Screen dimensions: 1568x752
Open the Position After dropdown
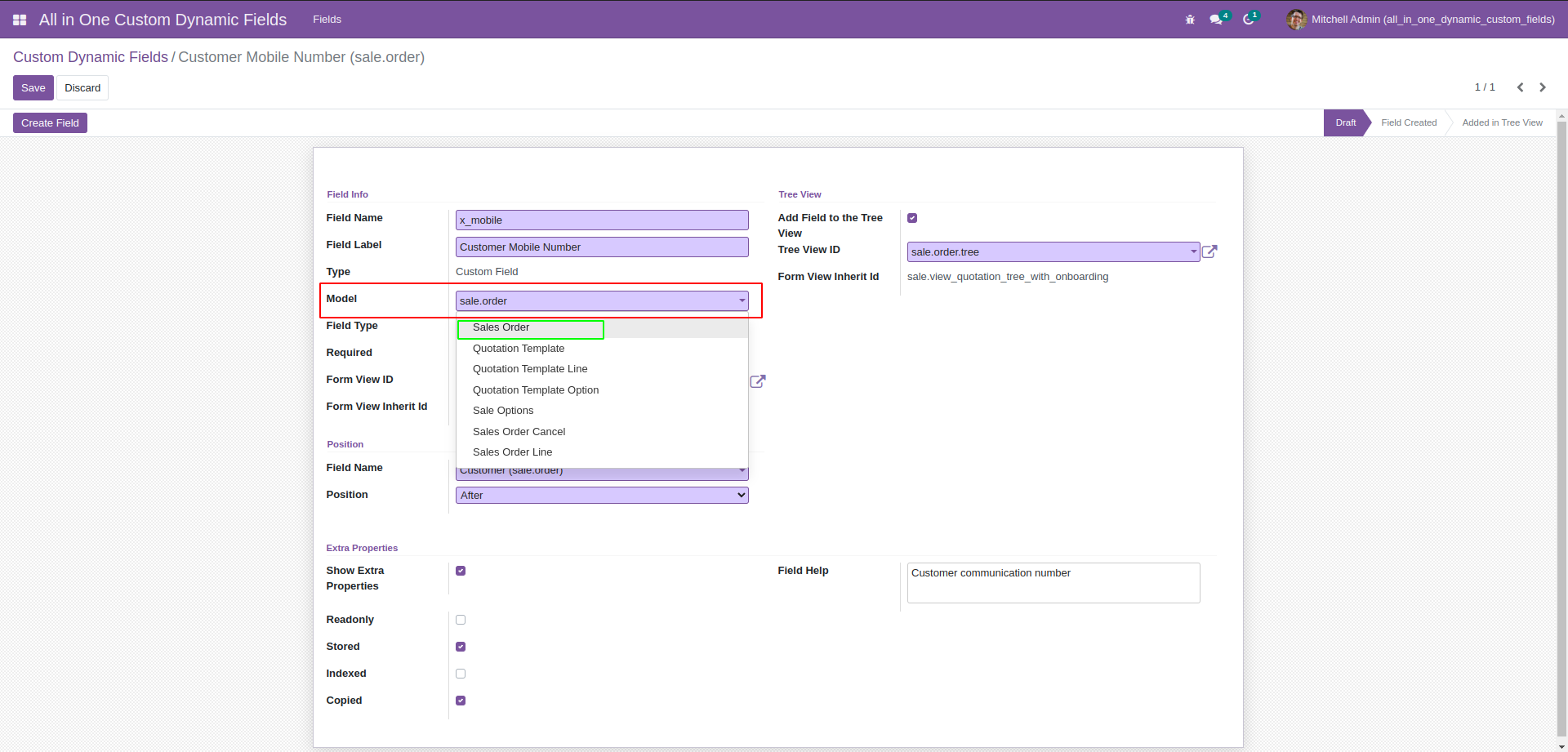pyautogui.click(x=601, y=496)
